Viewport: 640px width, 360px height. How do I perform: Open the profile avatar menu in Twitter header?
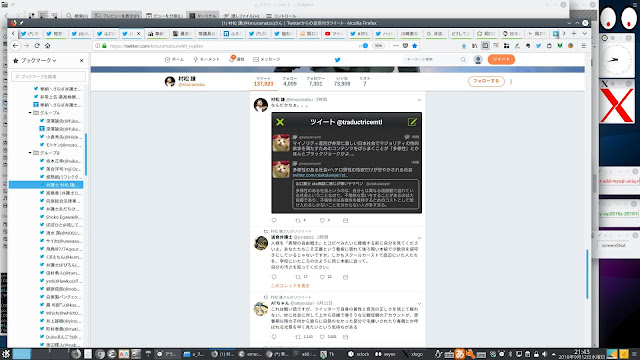point(478,60)
